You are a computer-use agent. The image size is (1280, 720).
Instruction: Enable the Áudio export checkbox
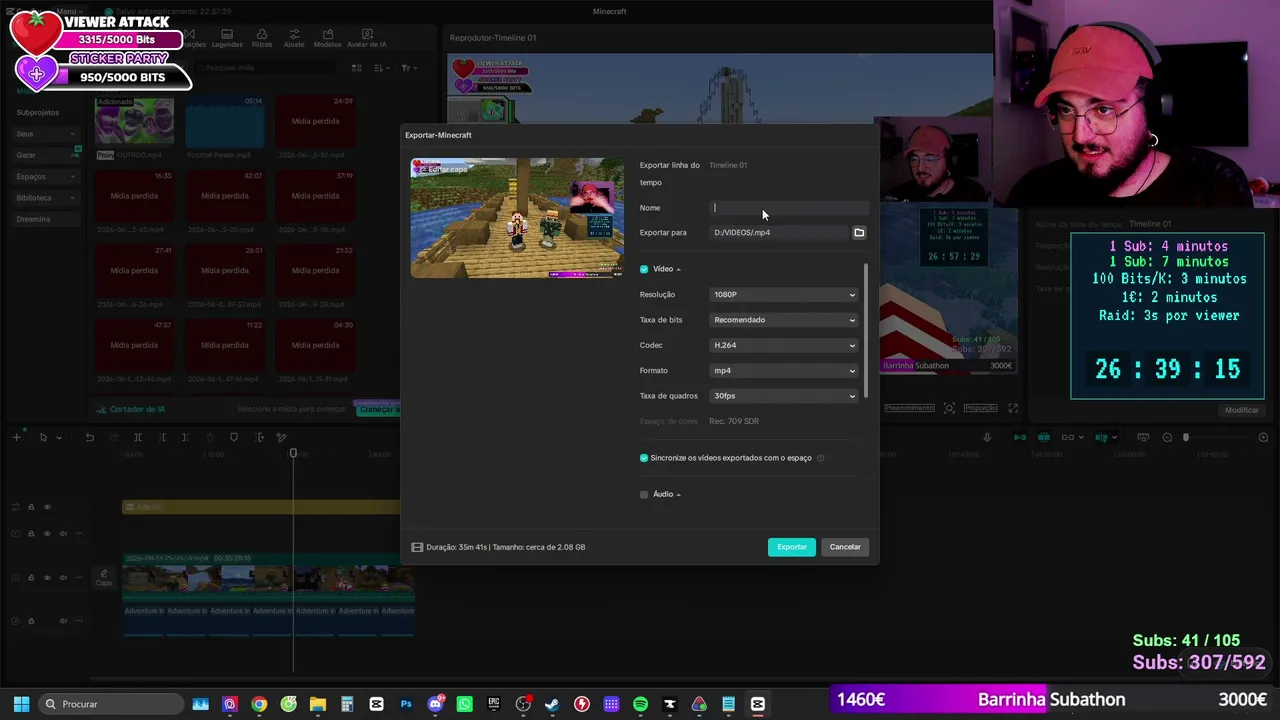644,494
